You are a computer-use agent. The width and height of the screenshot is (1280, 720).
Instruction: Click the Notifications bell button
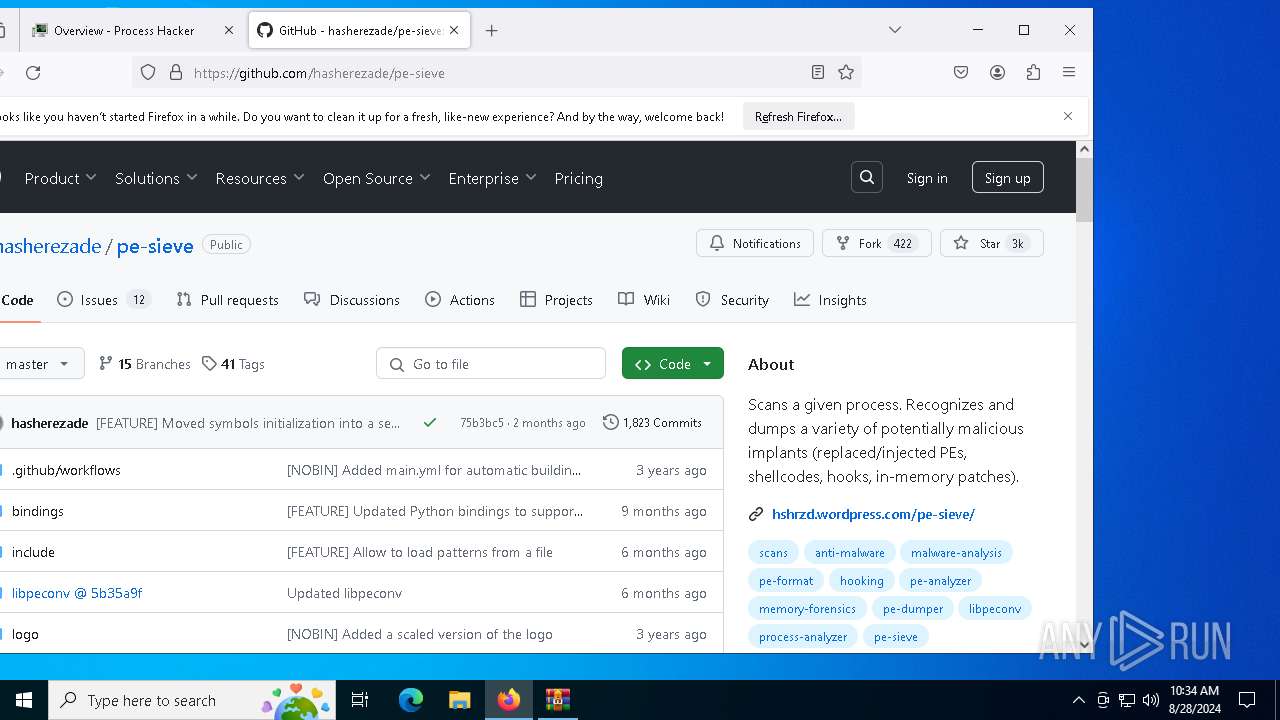[755, 243]
